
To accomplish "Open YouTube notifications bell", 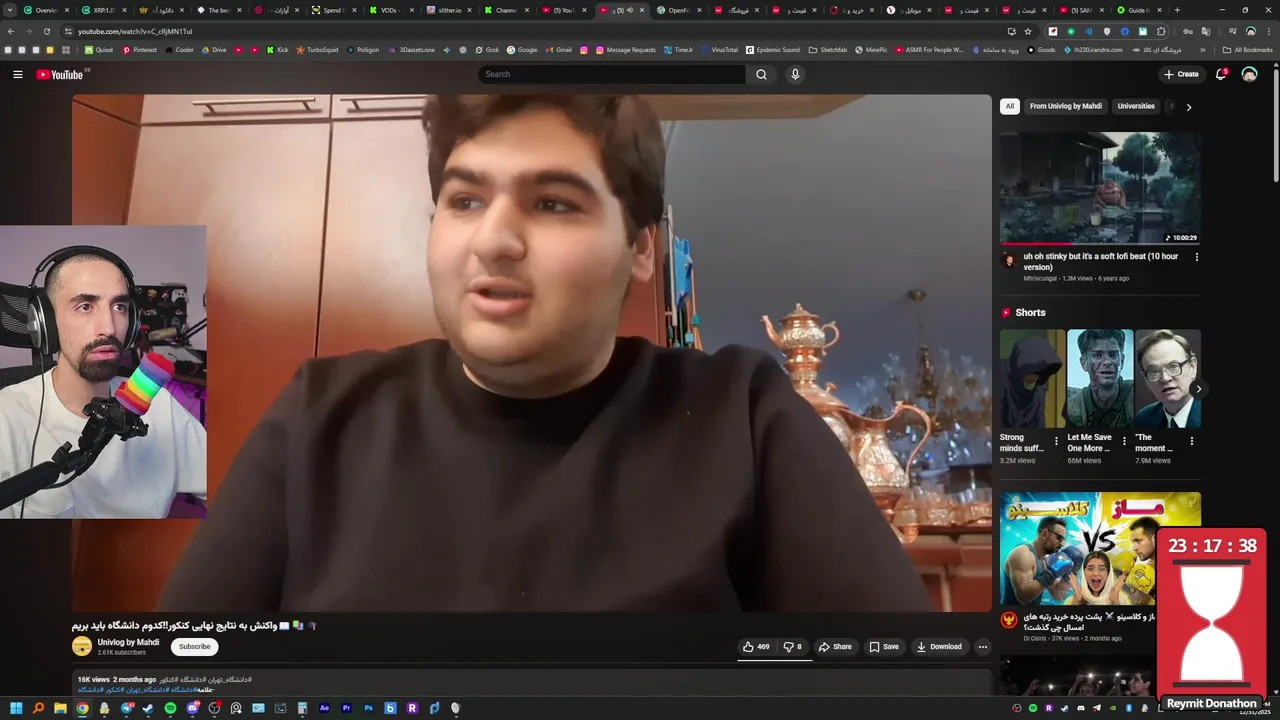I will click(1220, 74).
